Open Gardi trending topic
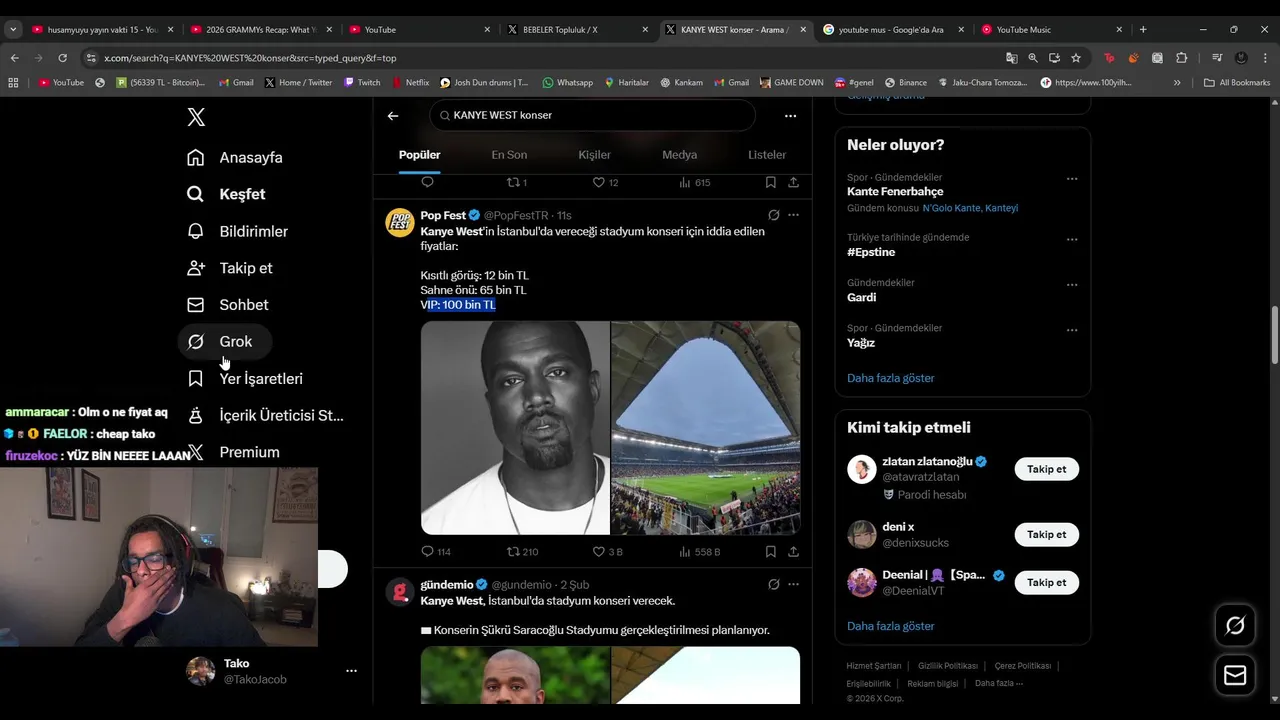 tap(861, 297)
